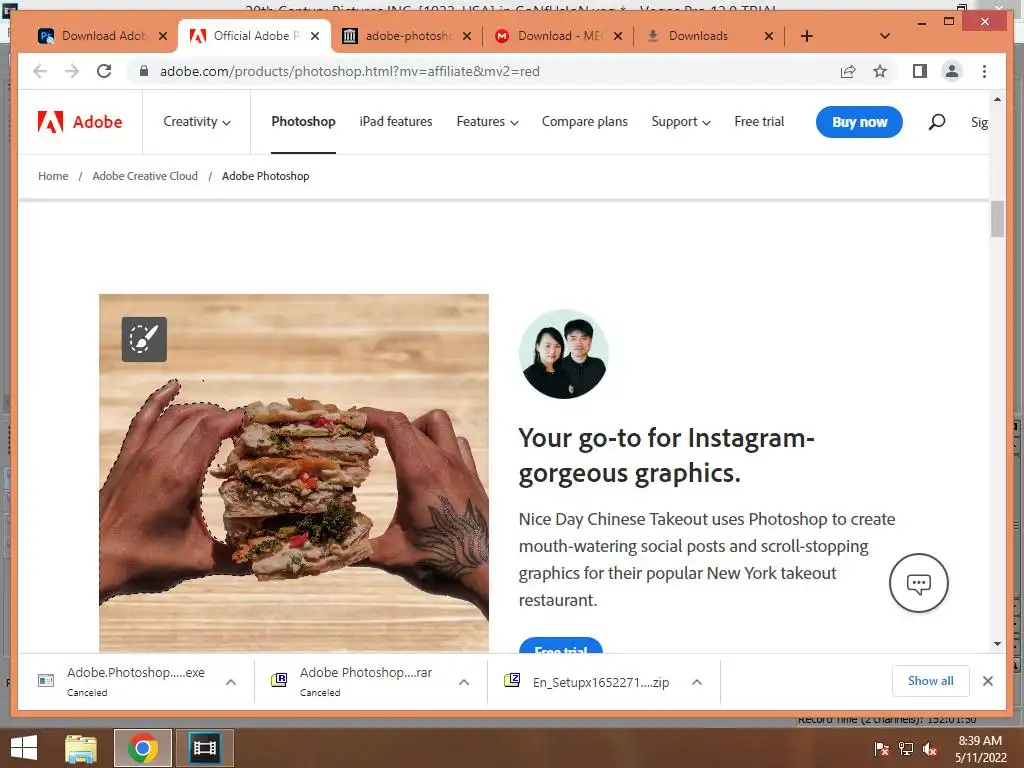Switch to the video editor taskbar icon
The width and height of the screenshot is (1024, 768).
click(204, 748)
